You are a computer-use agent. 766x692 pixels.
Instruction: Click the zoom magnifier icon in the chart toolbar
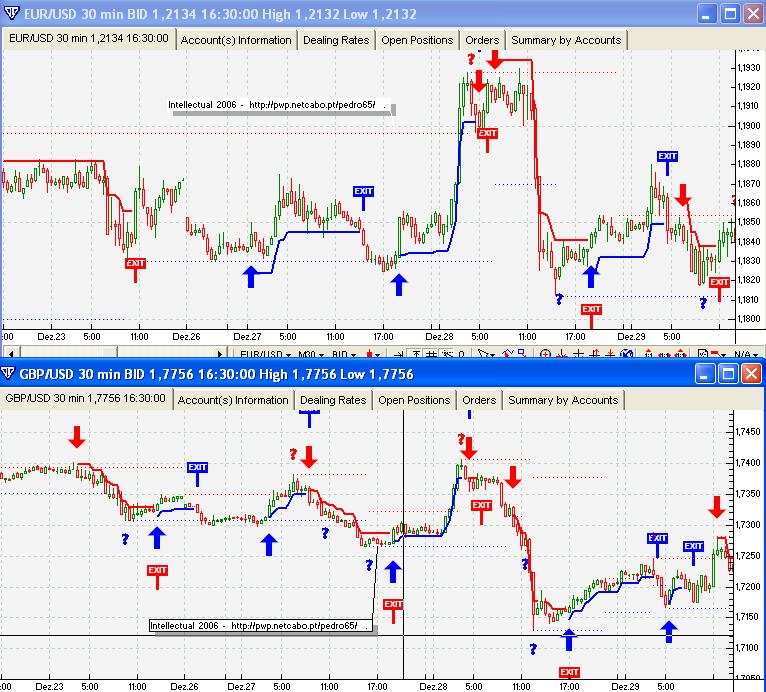545,354
